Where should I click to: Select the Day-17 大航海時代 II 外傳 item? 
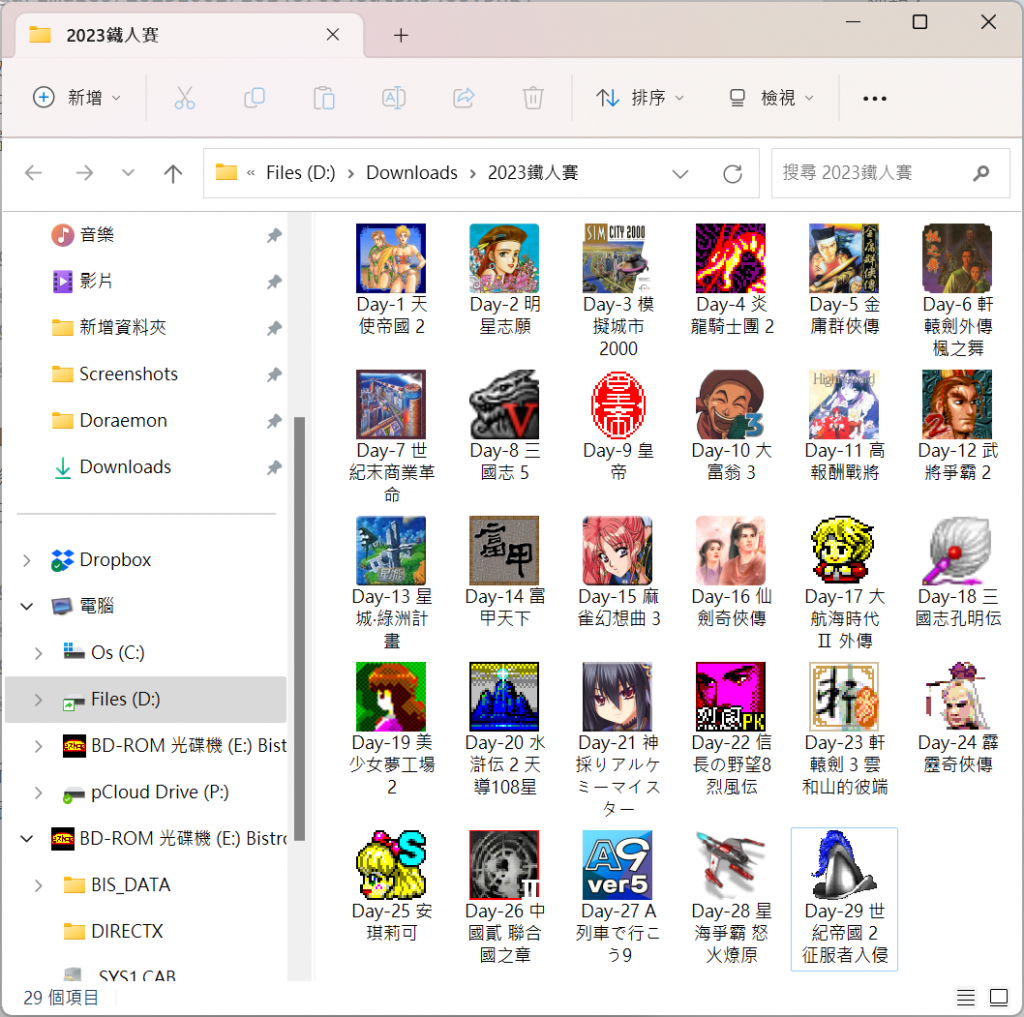pyautogui.click(x=844, y=583)
